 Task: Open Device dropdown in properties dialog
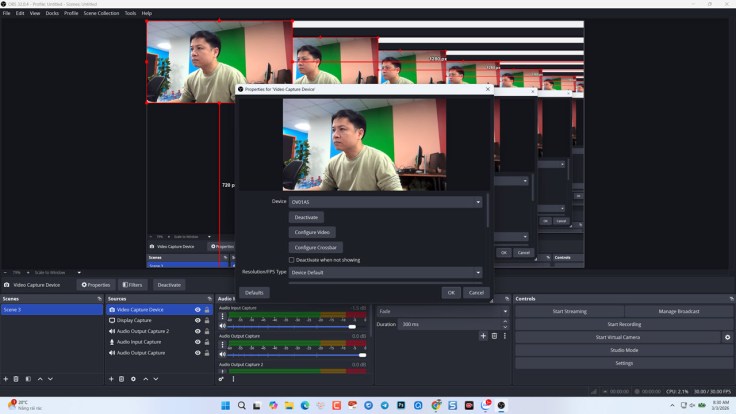(385, 202)
